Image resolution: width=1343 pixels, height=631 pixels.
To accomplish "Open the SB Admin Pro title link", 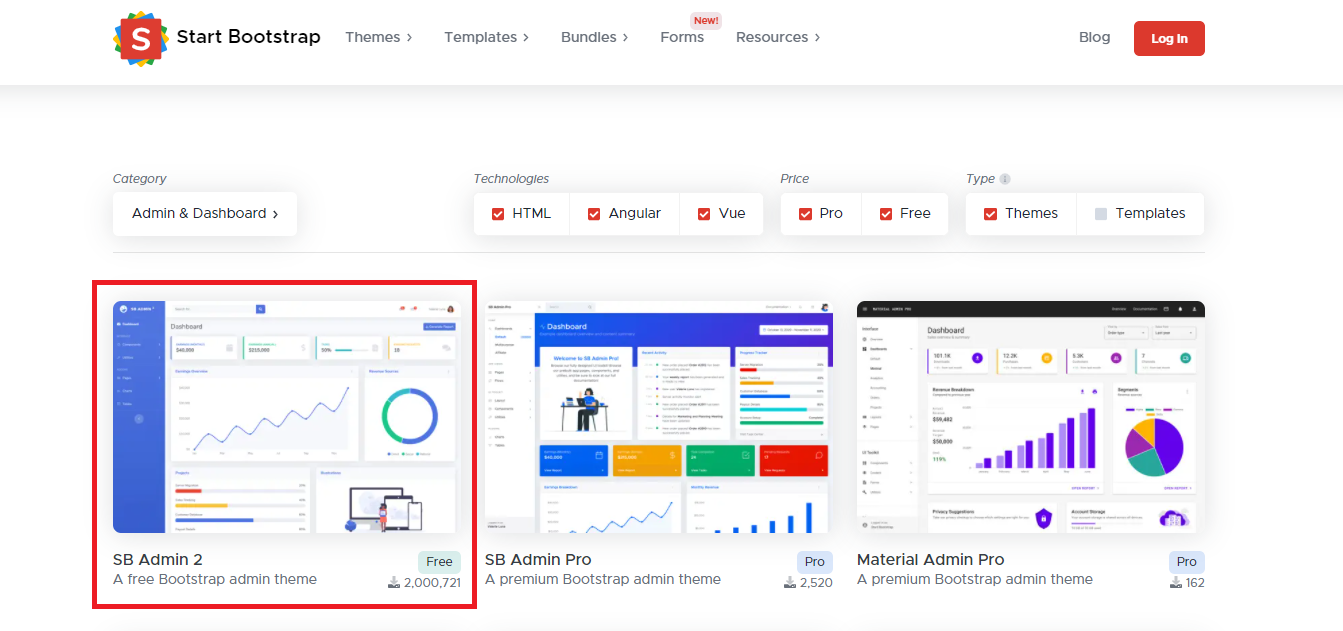I will (538, 560).
